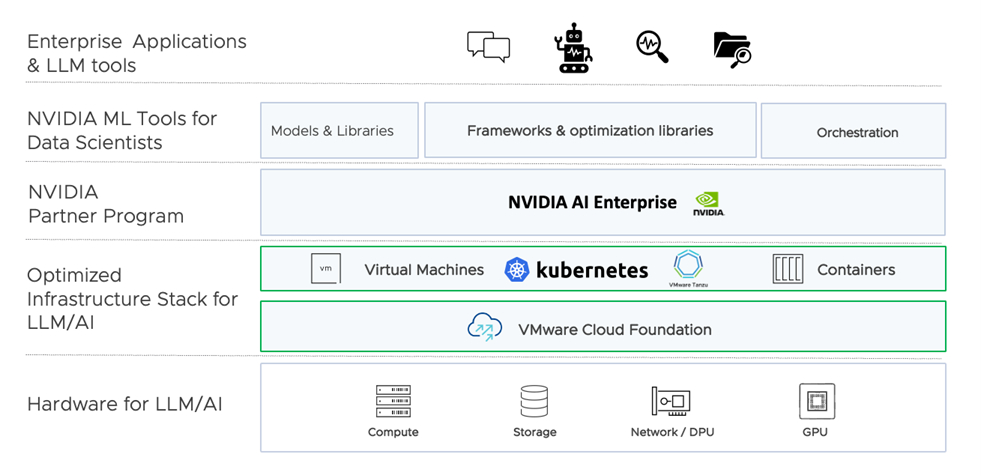The image size is (981, 475).
Task: Click the Virtual Machines vm icon
Action: pos(325,269)
